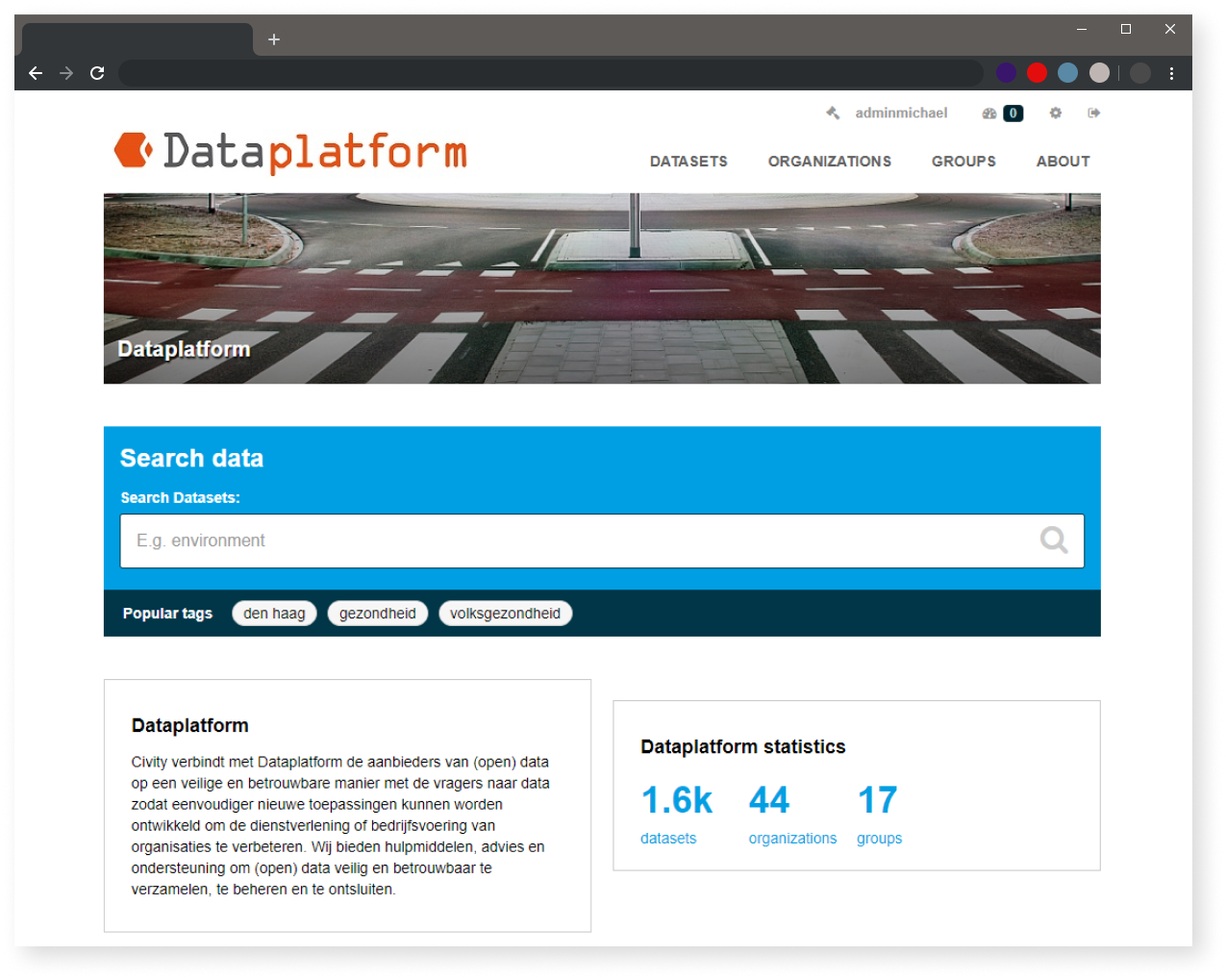Click the Dataplatform banner image
This screenshot has height=980, width=1226.
[602, 289]
